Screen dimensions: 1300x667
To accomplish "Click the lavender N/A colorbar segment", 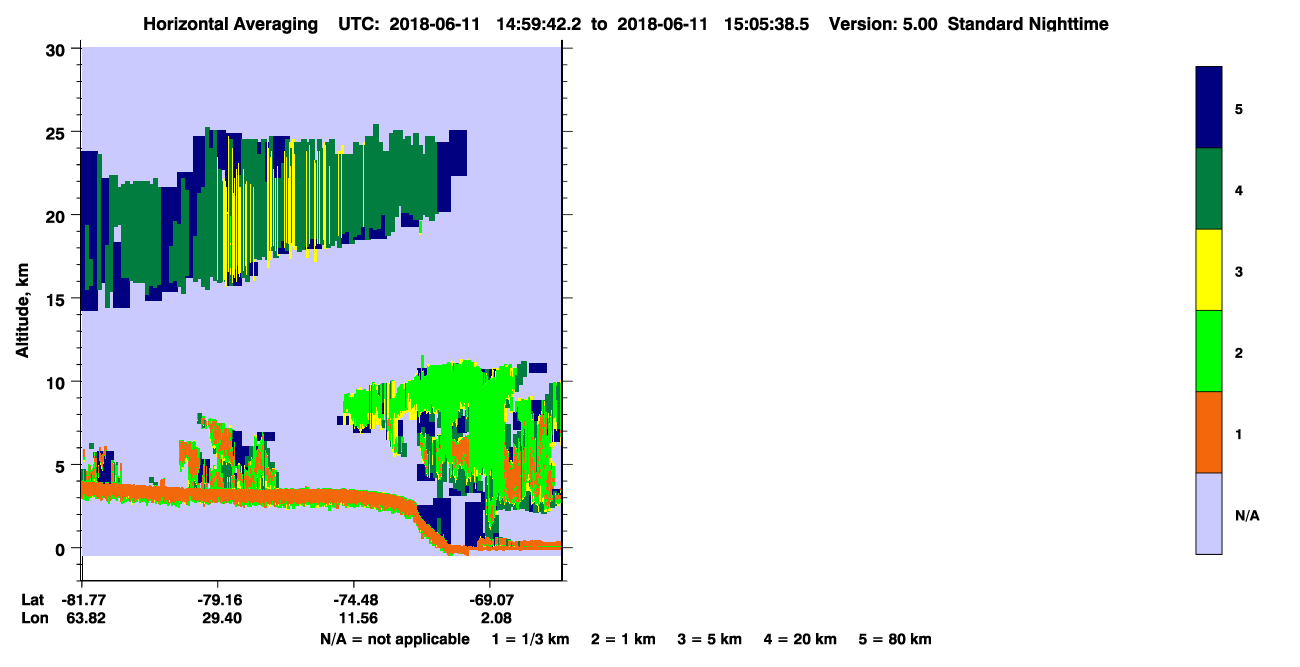I will click(x=1209, y=513).
